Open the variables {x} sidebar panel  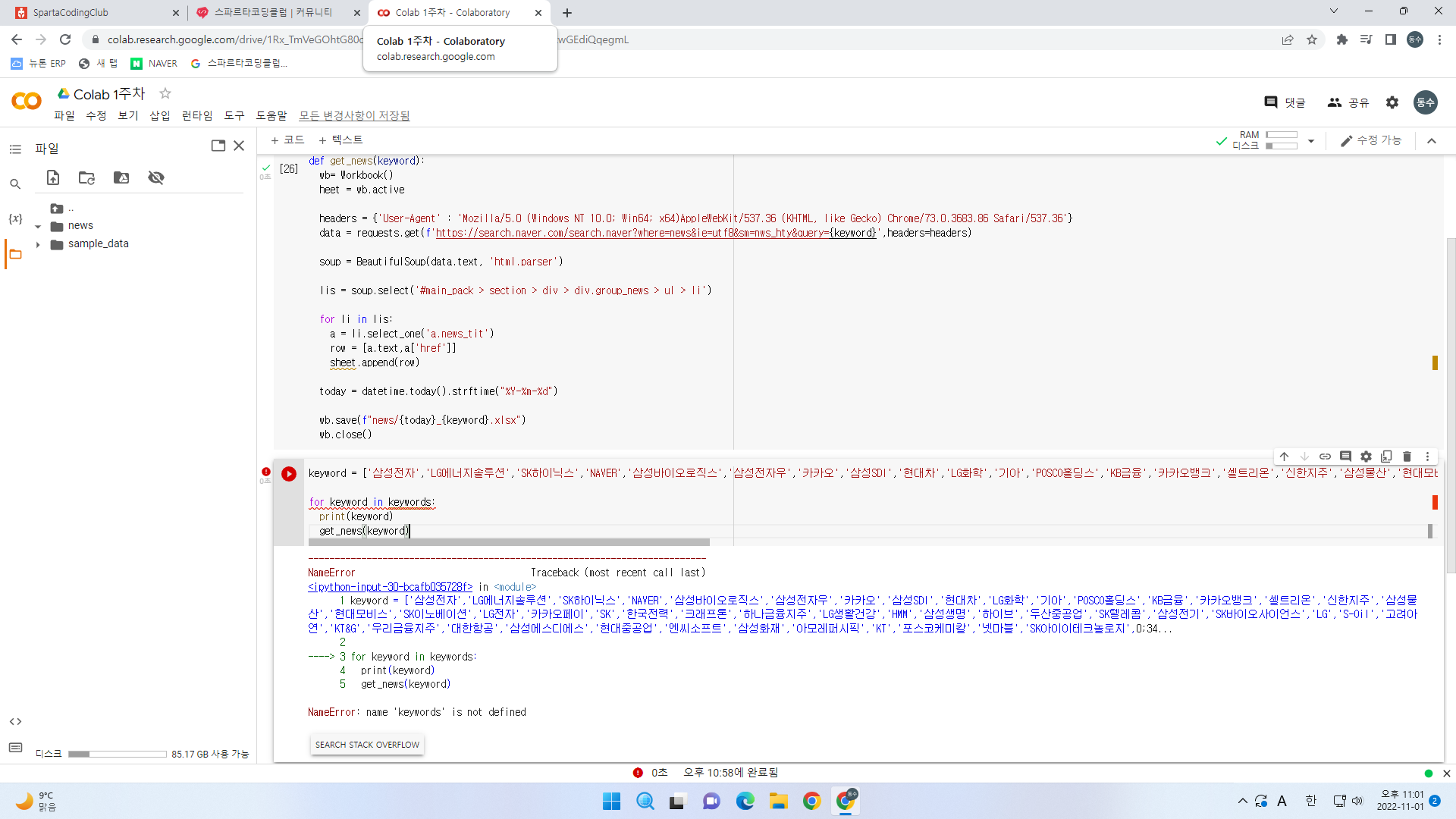point(15,218)
